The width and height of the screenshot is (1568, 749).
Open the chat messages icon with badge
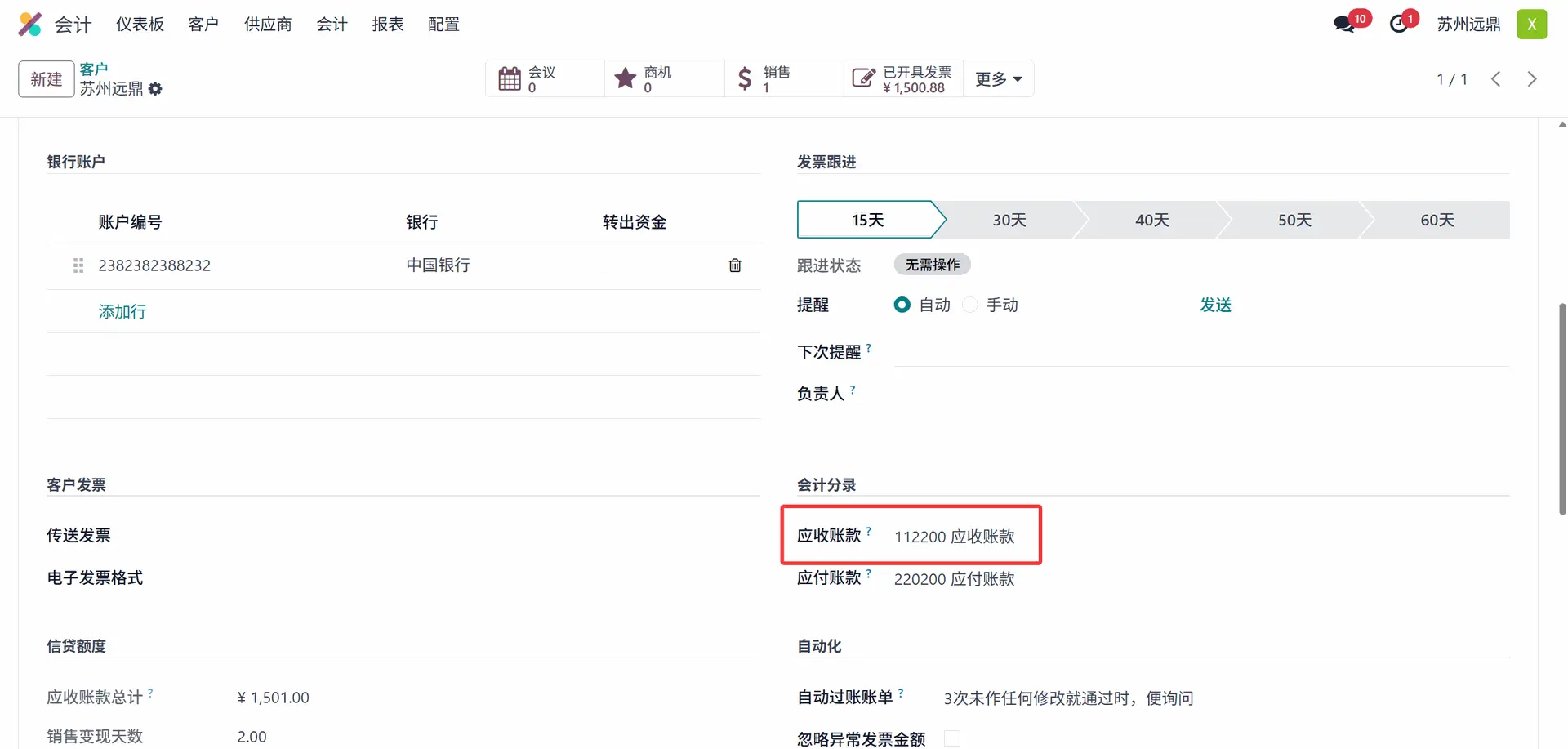click(1344, 24)
